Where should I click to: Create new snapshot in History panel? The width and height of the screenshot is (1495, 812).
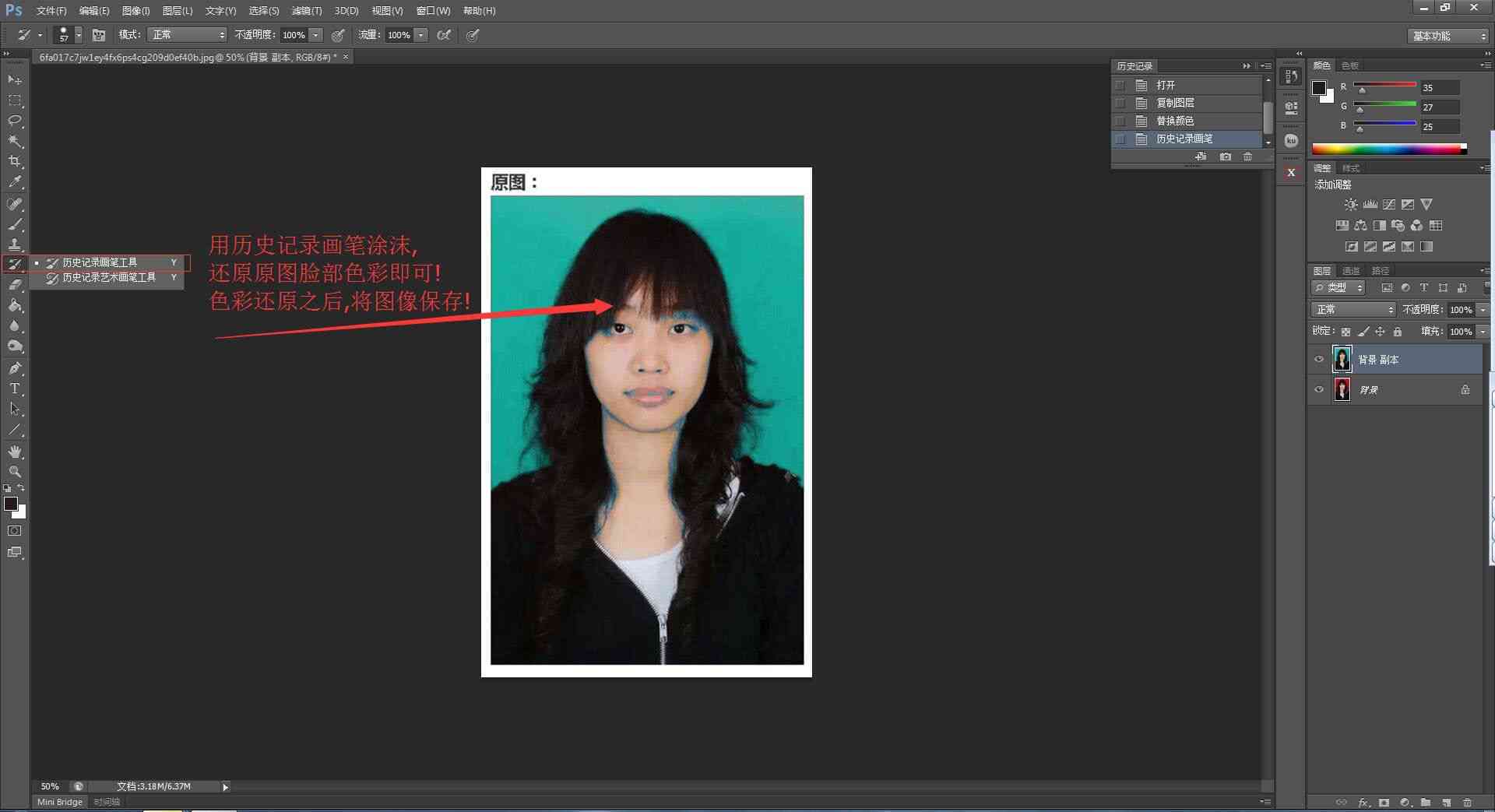(1226, 156)
